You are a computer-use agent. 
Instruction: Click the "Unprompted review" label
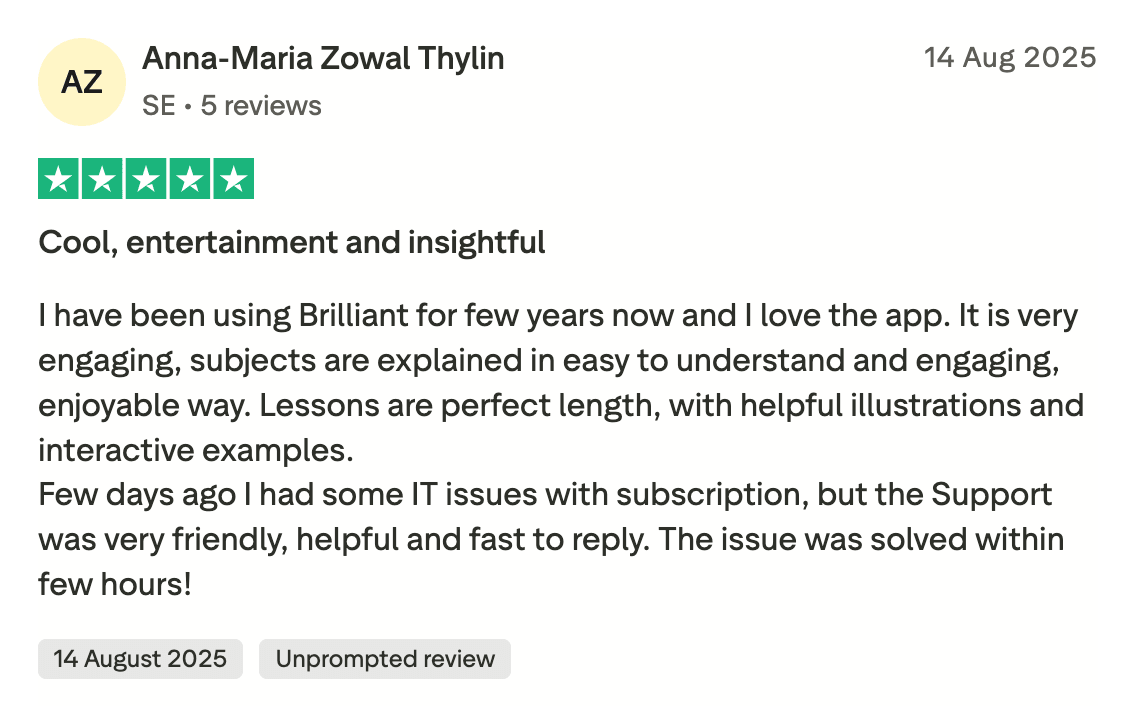coord(385,659)
